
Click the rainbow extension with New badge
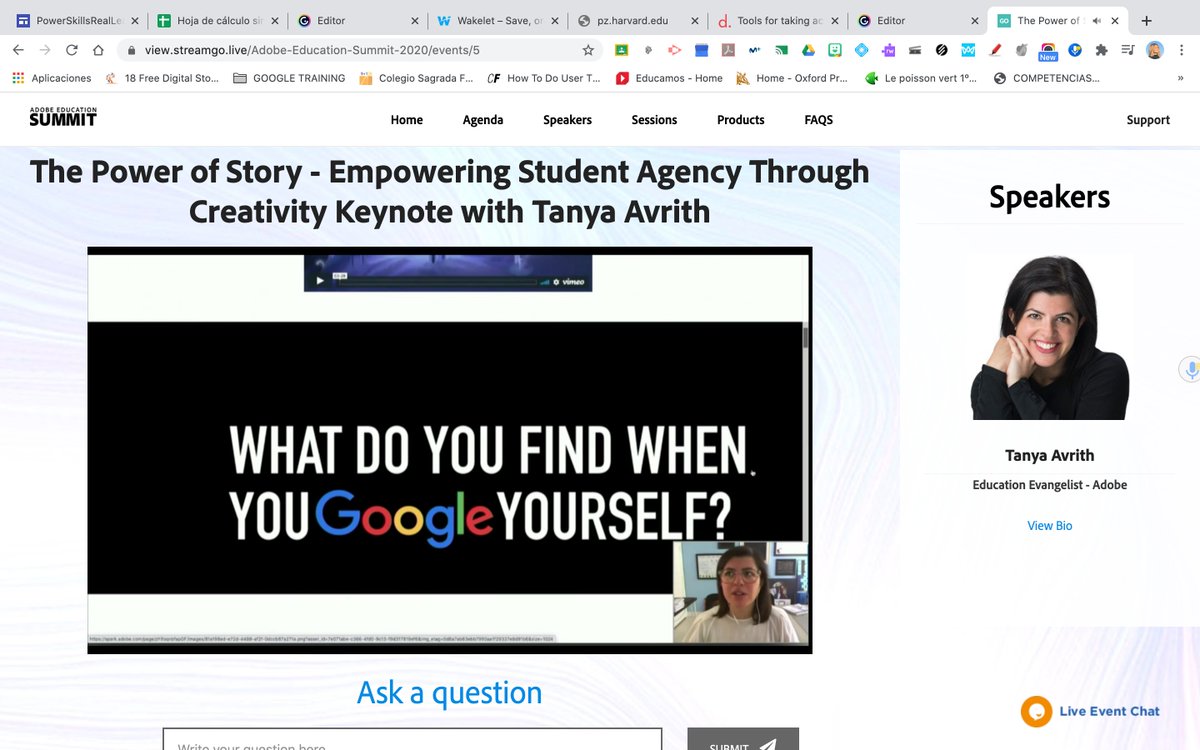click(x=1047, y=51)
